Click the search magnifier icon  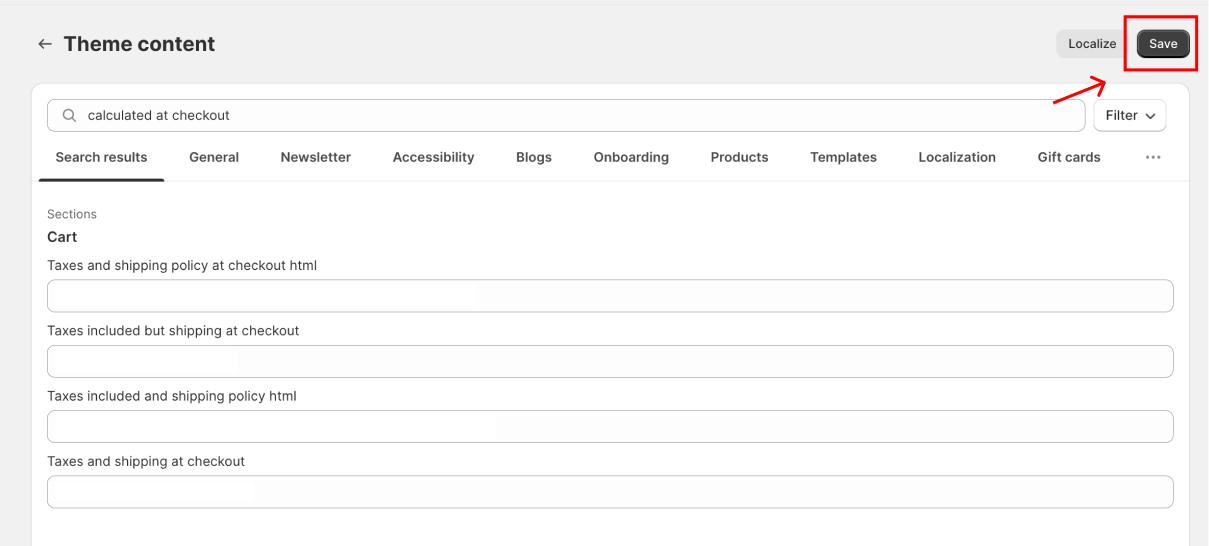click(70, 115)
